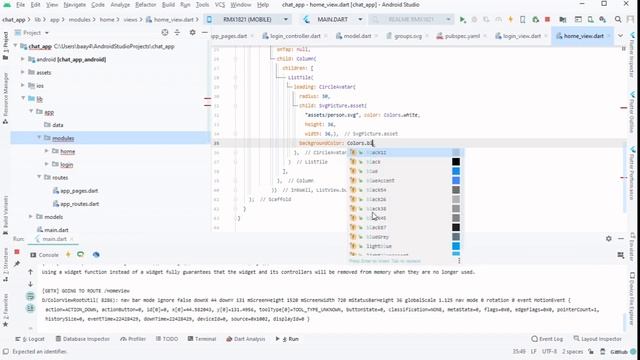Run the app with the green play icon

[462, 20]
